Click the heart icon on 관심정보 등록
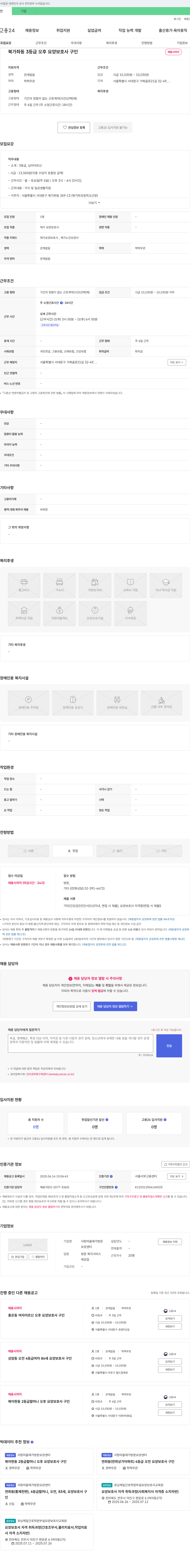 coord(65,127)
